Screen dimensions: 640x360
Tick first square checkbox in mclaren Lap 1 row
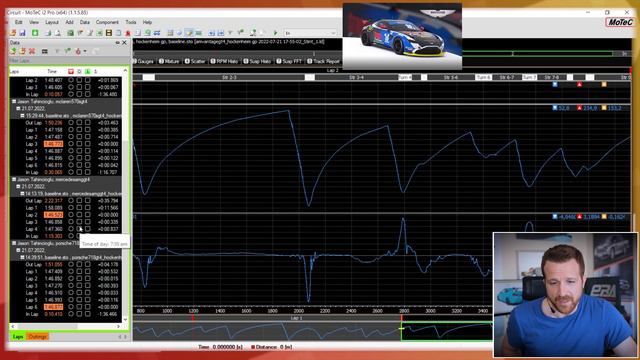[x=80, y=130]
